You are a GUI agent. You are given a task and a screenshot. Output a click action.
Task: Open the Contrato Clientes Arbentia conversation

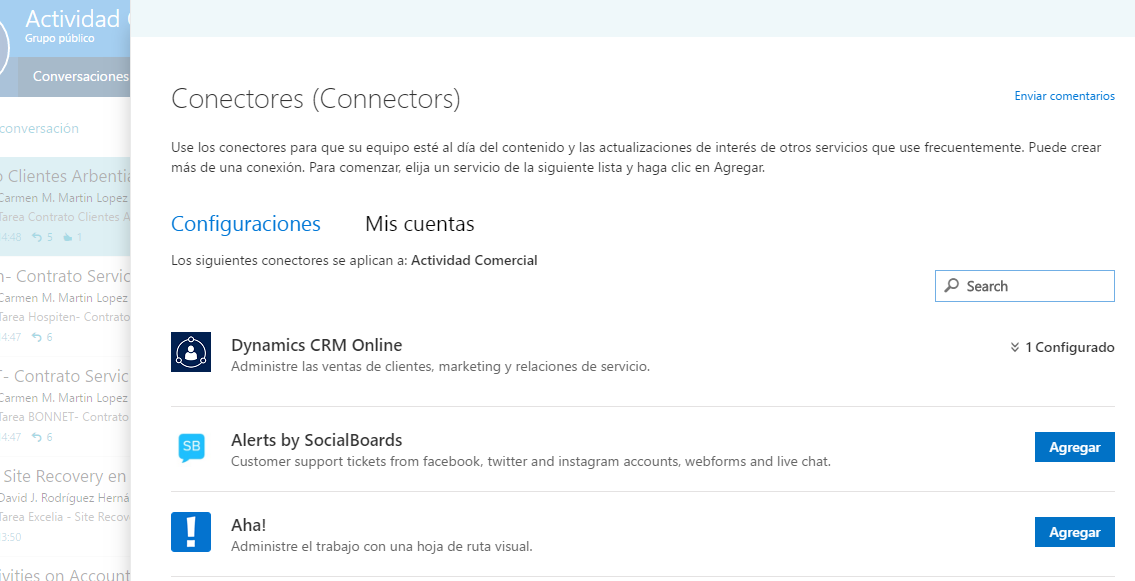tap(65, 176)
